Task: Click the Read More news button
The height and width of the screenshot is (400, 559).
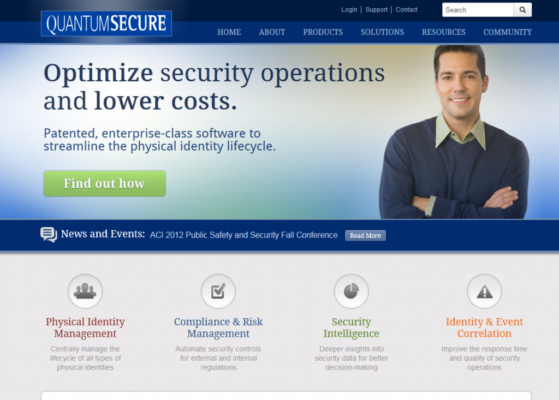Action: tap(365, 235)
